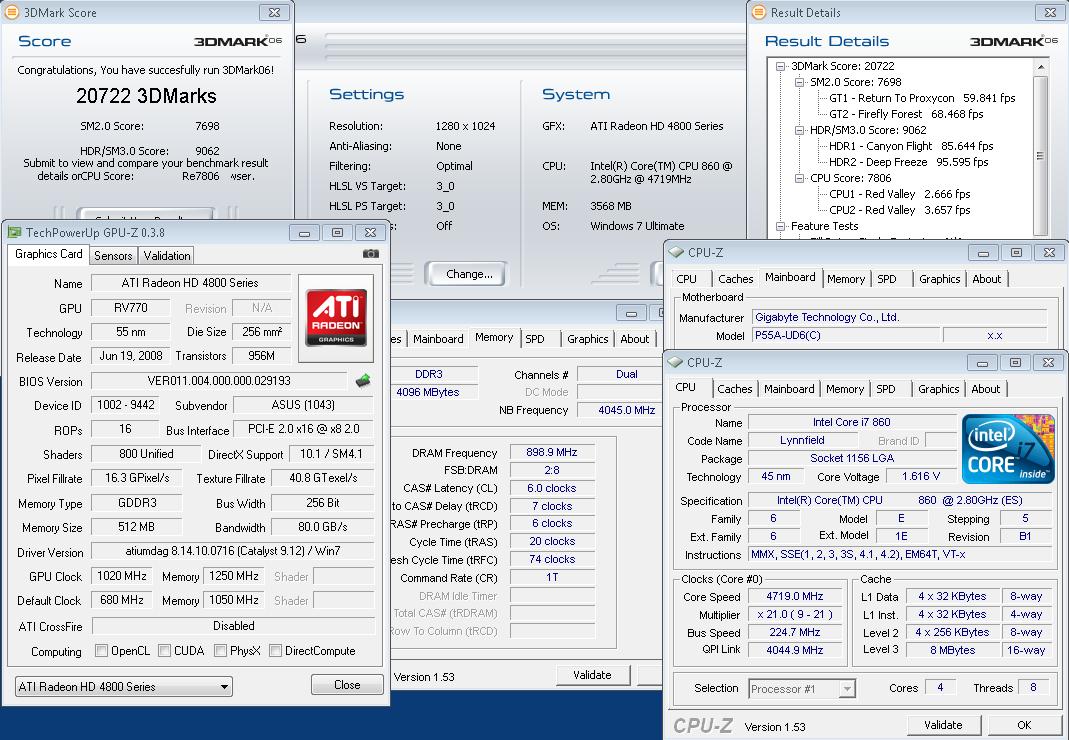This screenshot has height=740, width=1069.
Task: Switch to the GPU-Z Validation tab
Action: click(166, 256)
